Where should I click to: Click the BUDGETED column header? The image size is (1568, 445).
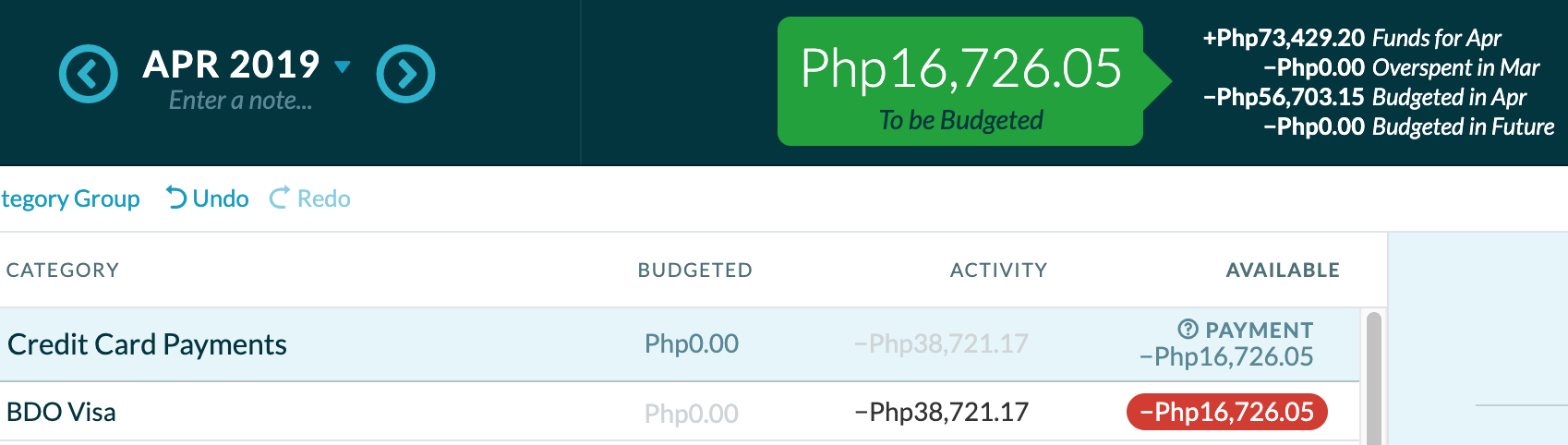[x=695, y=270]
